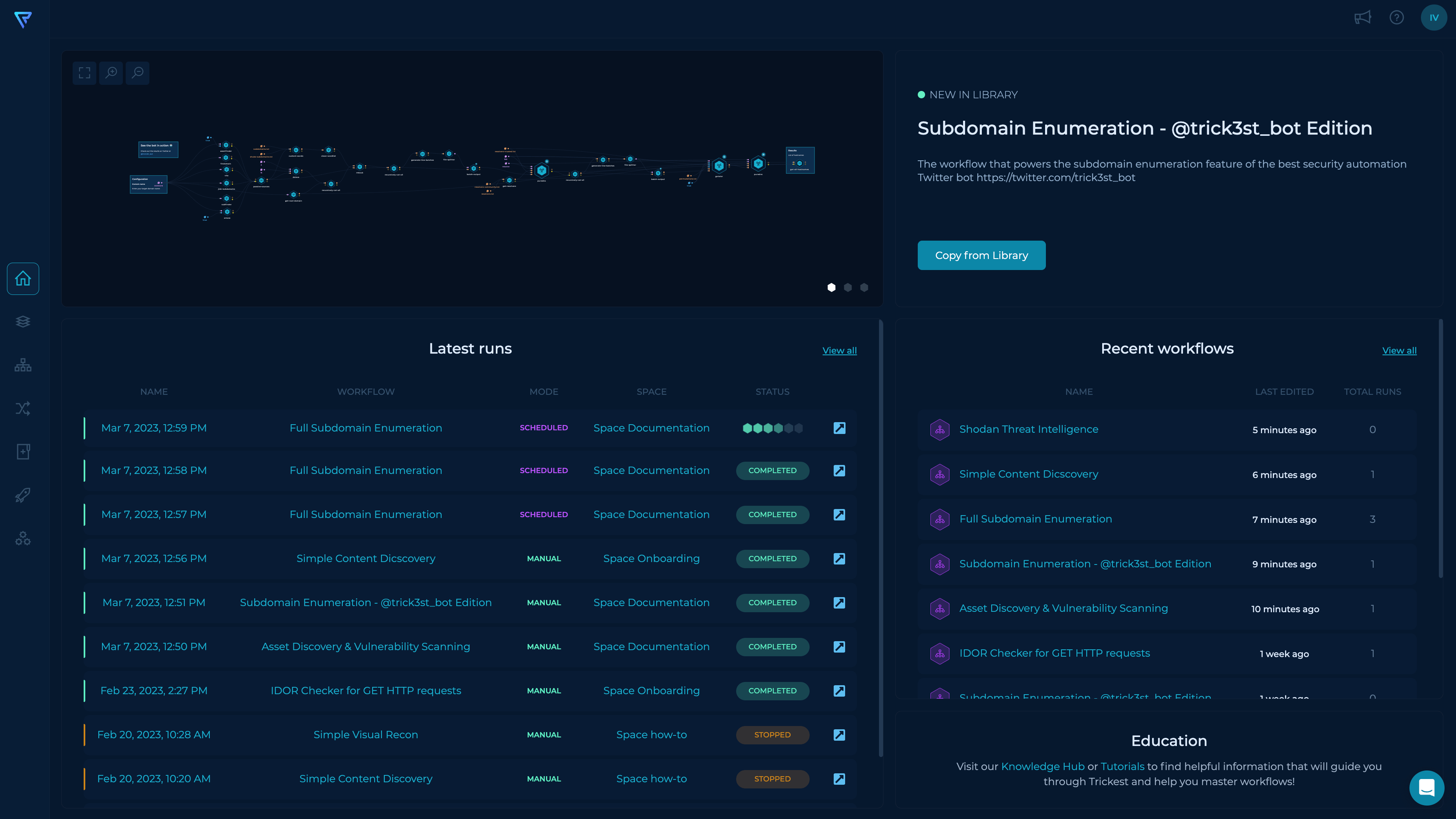Click the announcement megaphone icon top right

(1363, 18)
